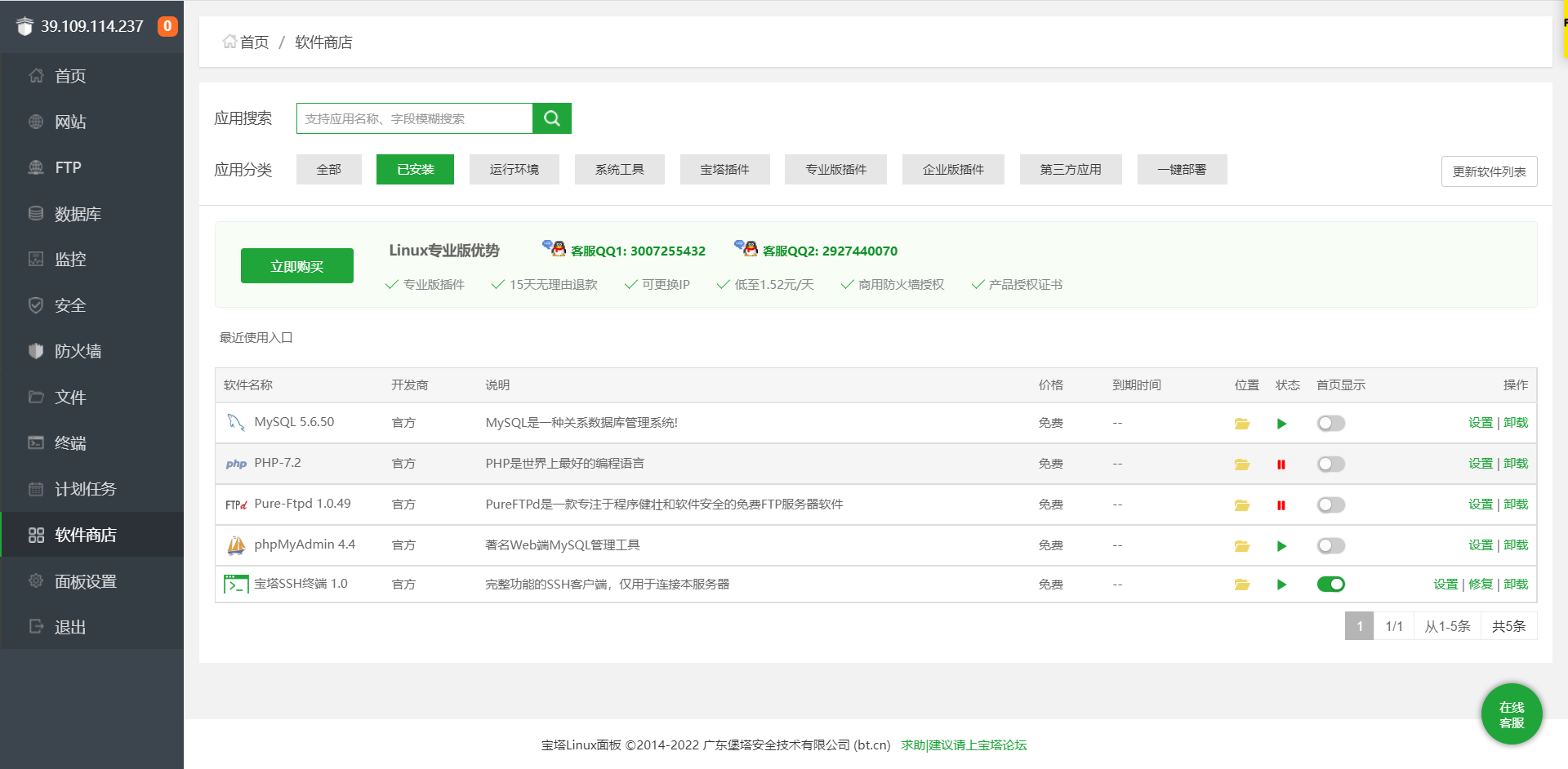1568x769 pixels.
Task: Click the 在线客服 floating button
Action: click(x=1512, y=714)
